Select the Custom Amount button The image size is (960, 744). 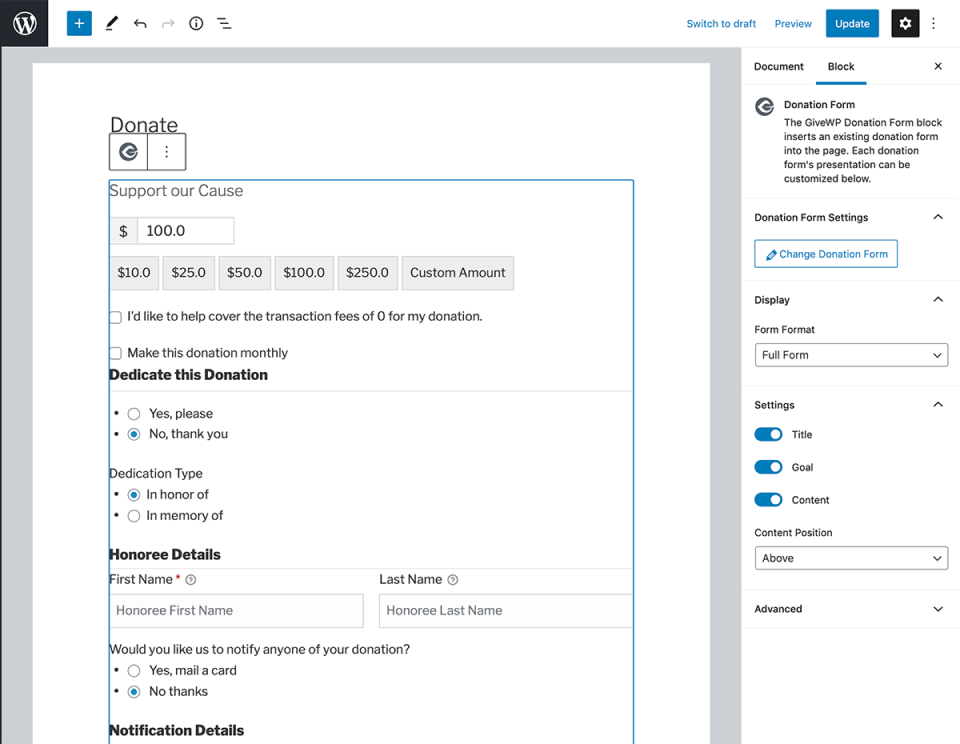pyautogui.click(x=457, y=272)
